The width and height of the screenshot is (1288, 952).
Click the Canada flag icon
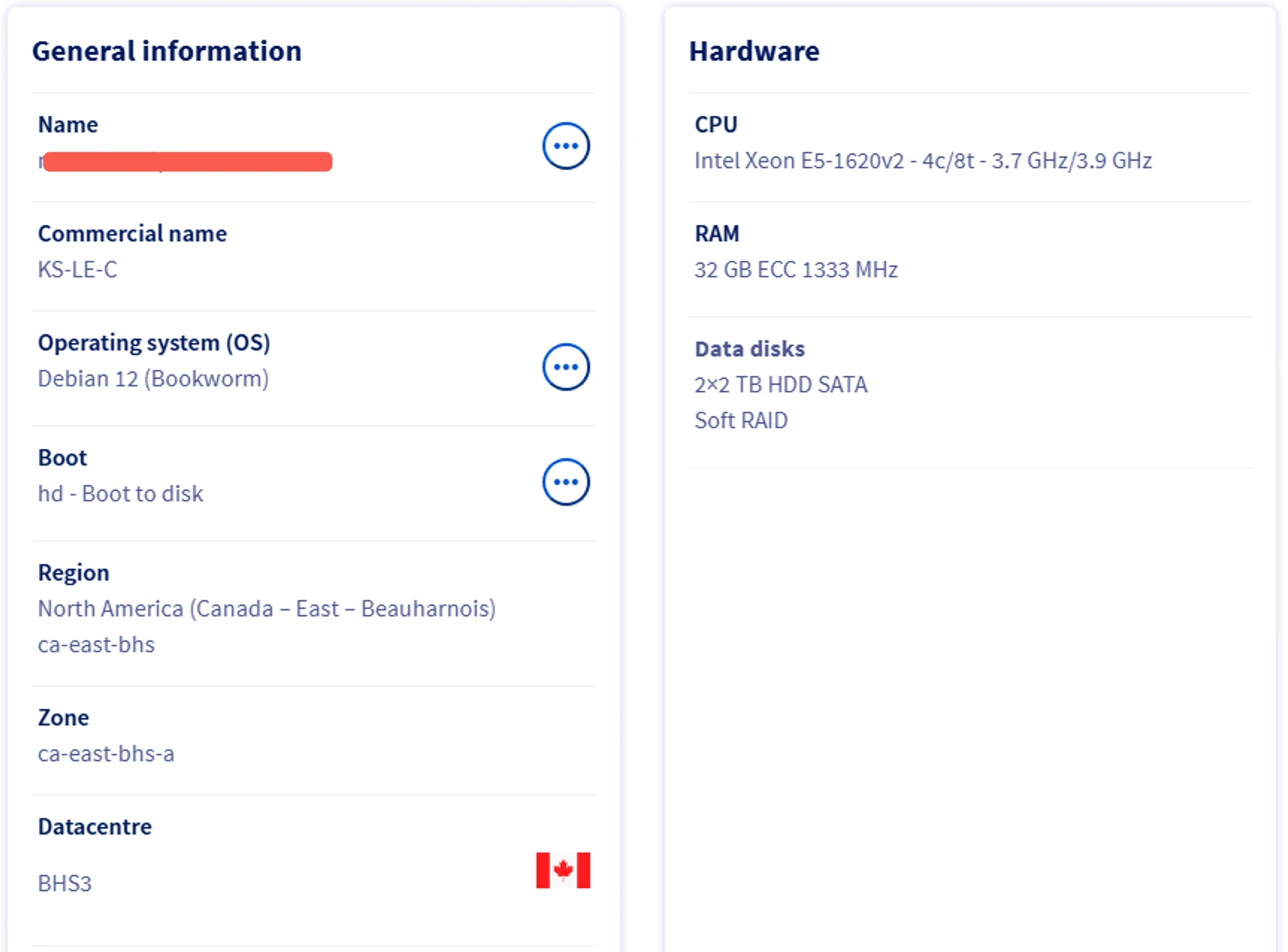point(563,870)
